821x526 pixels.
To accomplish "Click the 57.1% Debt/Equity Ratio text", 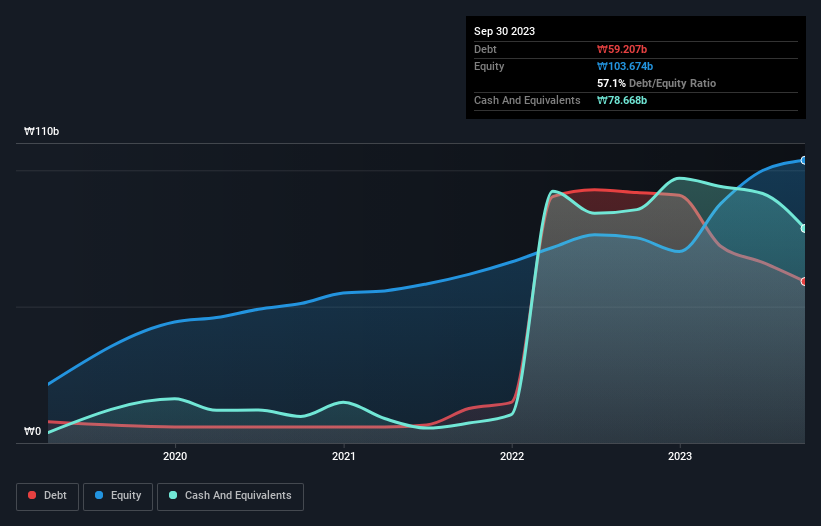I will point(656,83).
